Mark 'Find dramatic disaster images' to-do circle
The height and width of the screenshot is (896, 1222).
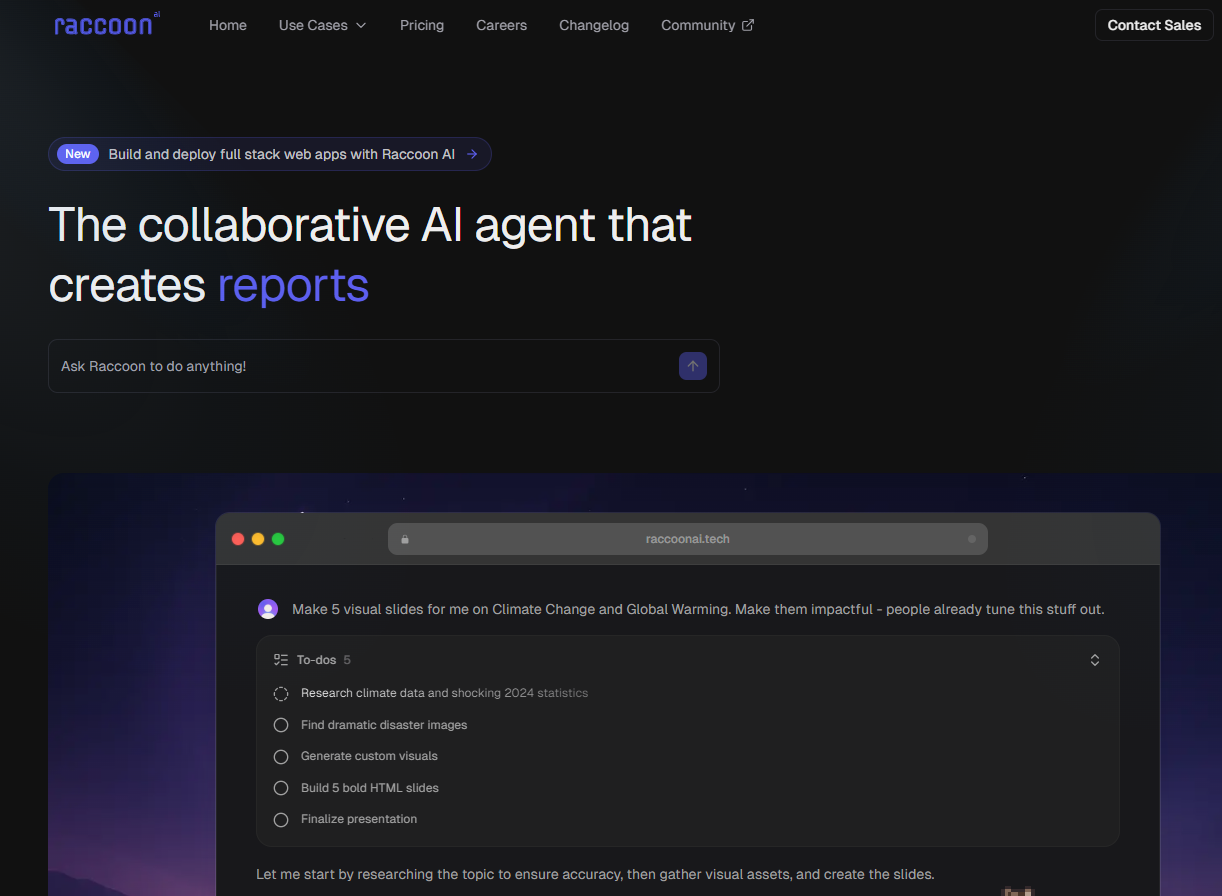click(x=281, y=725)
